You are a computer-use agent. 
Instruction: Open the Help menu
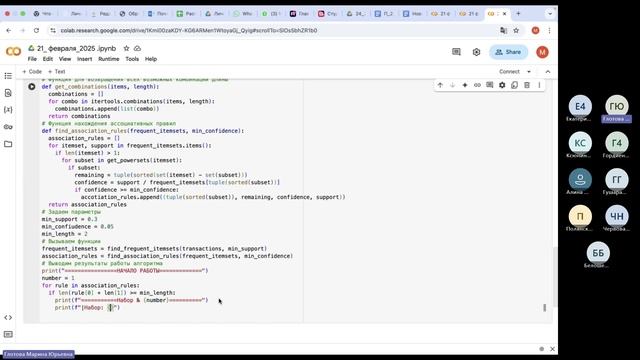tap(151, 59)
